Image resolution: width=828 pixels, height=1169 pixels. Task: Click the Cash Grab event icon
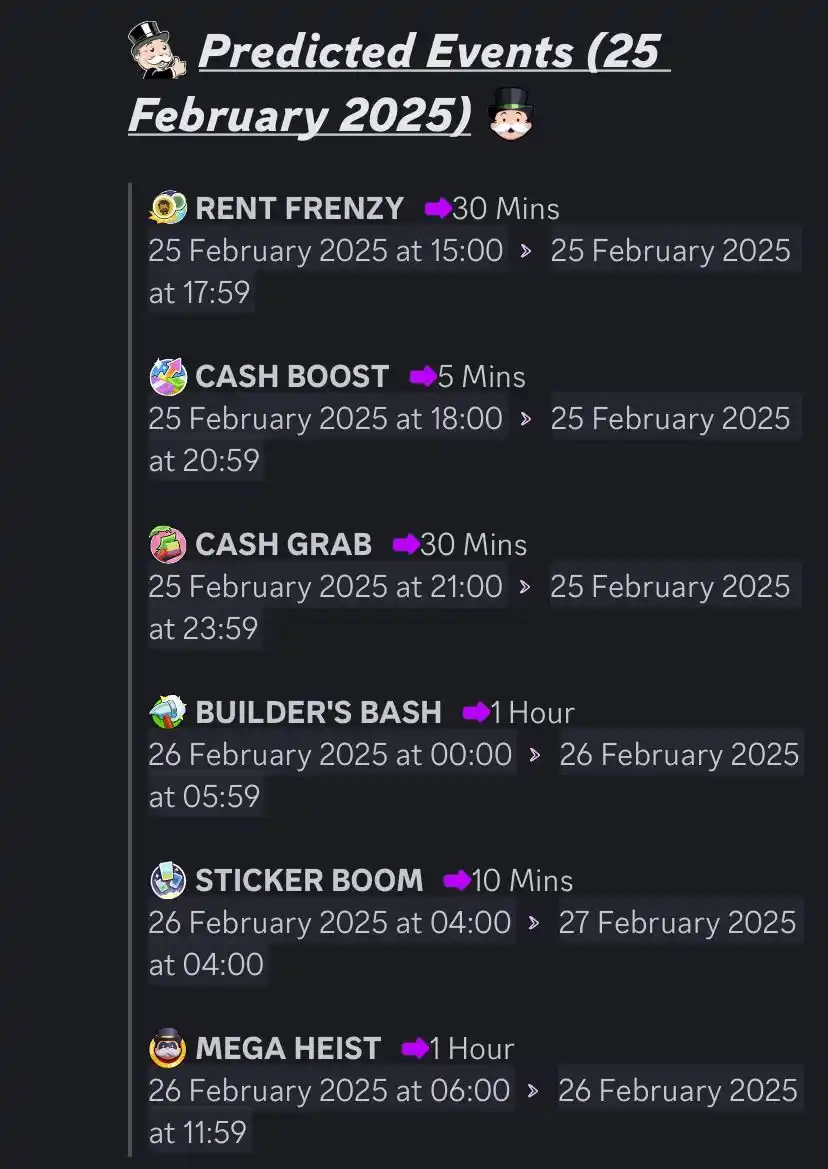[x=168, y=544]
